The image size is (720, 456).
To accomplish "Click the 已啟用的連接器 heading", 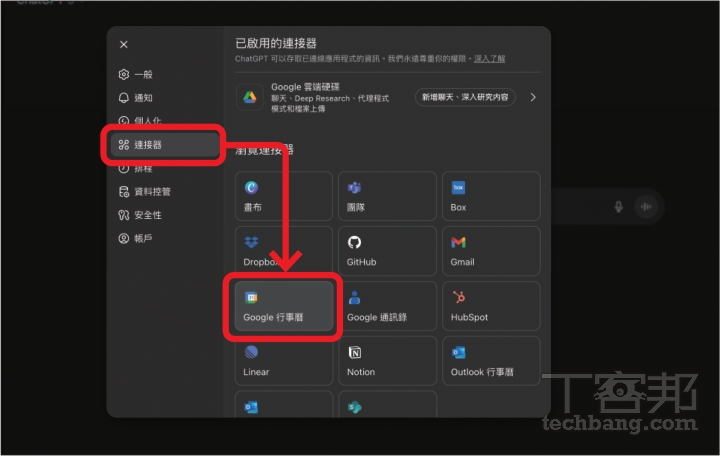I will (276, 44).
